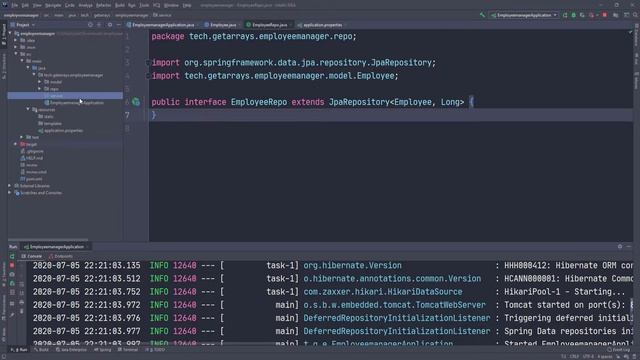Screen dimensions: 640x360
Task: Open the View menu
Action: pos(37,5)
